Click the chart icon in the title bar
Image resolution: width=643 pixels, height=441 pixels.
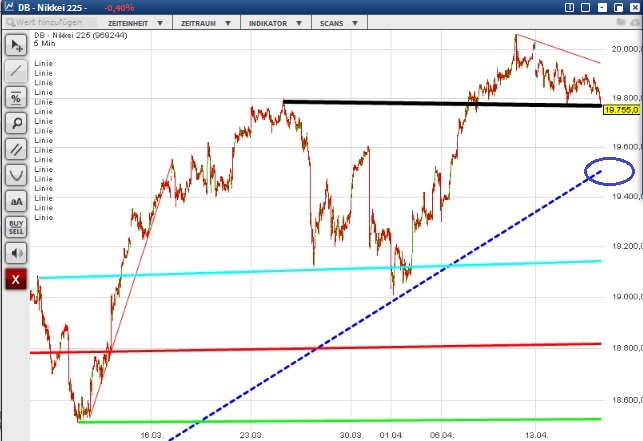tap(9, 7)
